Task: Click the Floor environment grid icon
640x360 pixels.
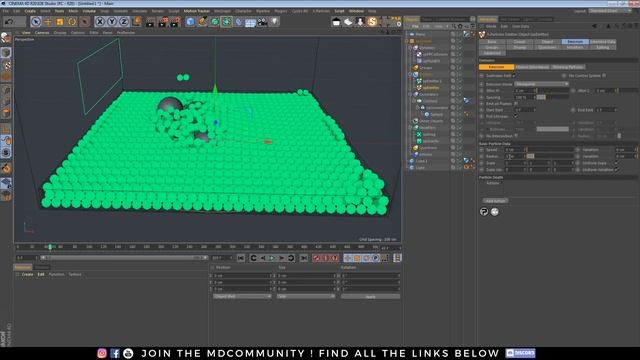Action: pyautogui.click(x=250, y=22)
